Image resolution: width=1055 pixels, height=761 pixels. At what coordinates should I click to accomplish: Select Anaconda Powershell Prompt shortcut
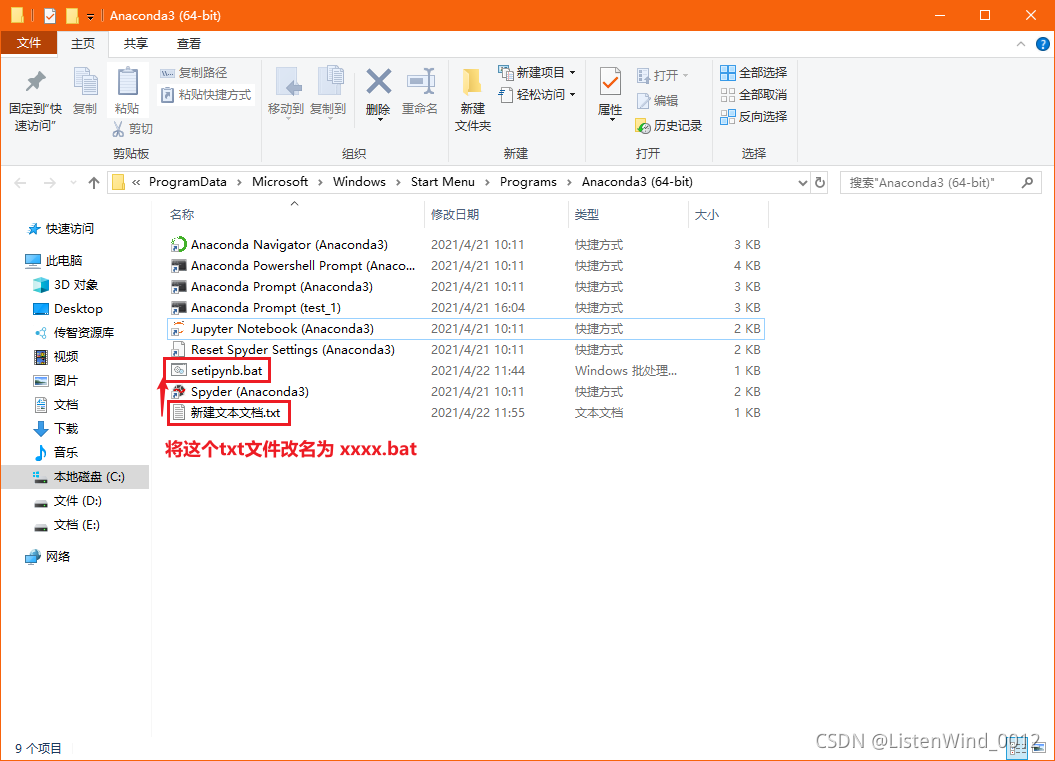click(466, 266)
